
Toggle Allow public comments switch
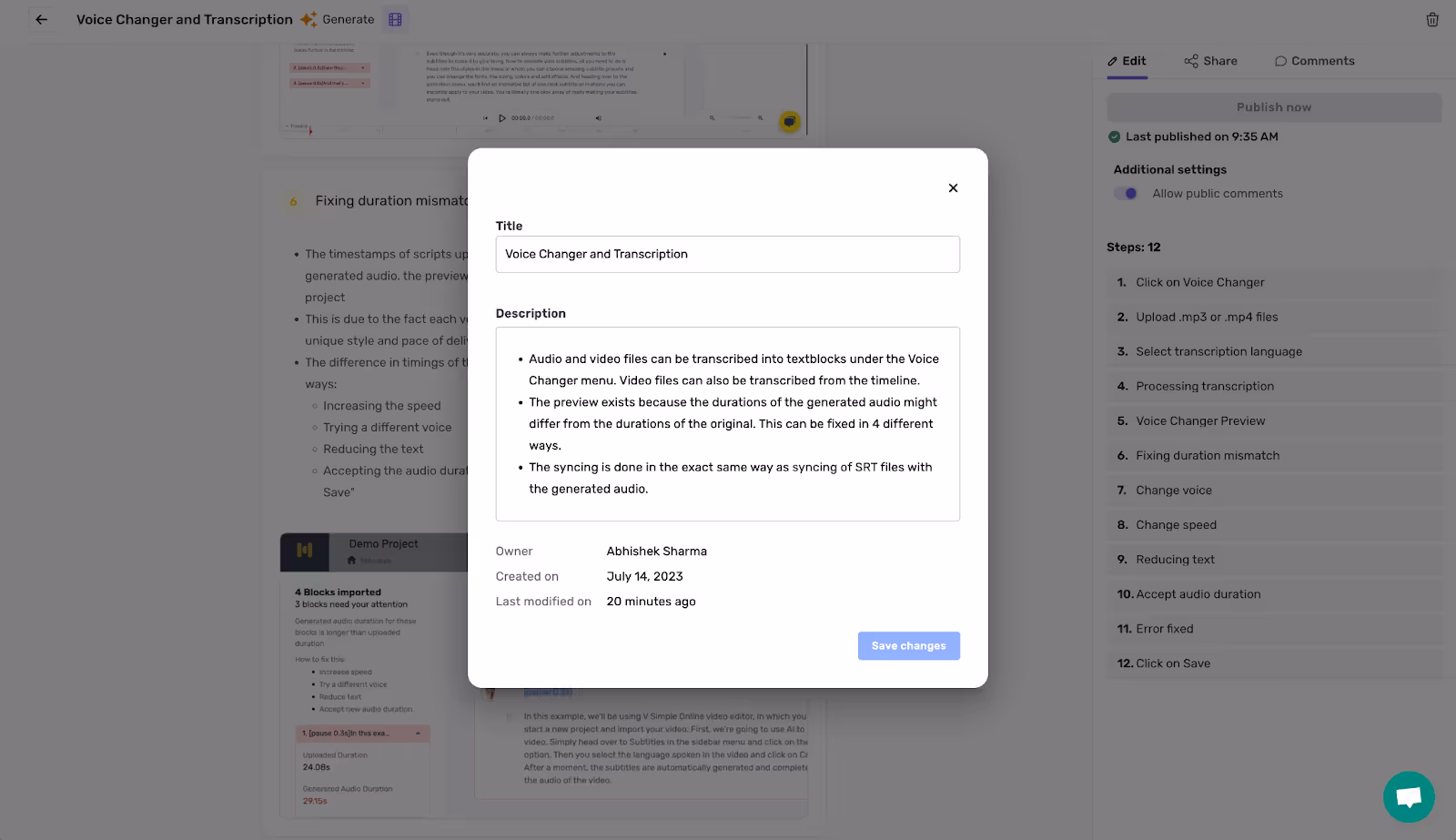tap(1126, 194)
